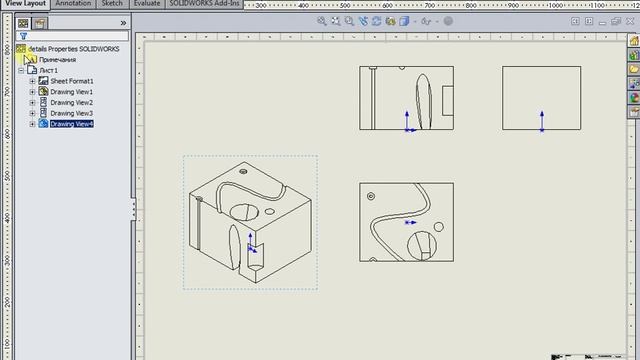Open Custom Properties icon in task pane
This screenshot has width=640, height=360.
tap(634, 111)
